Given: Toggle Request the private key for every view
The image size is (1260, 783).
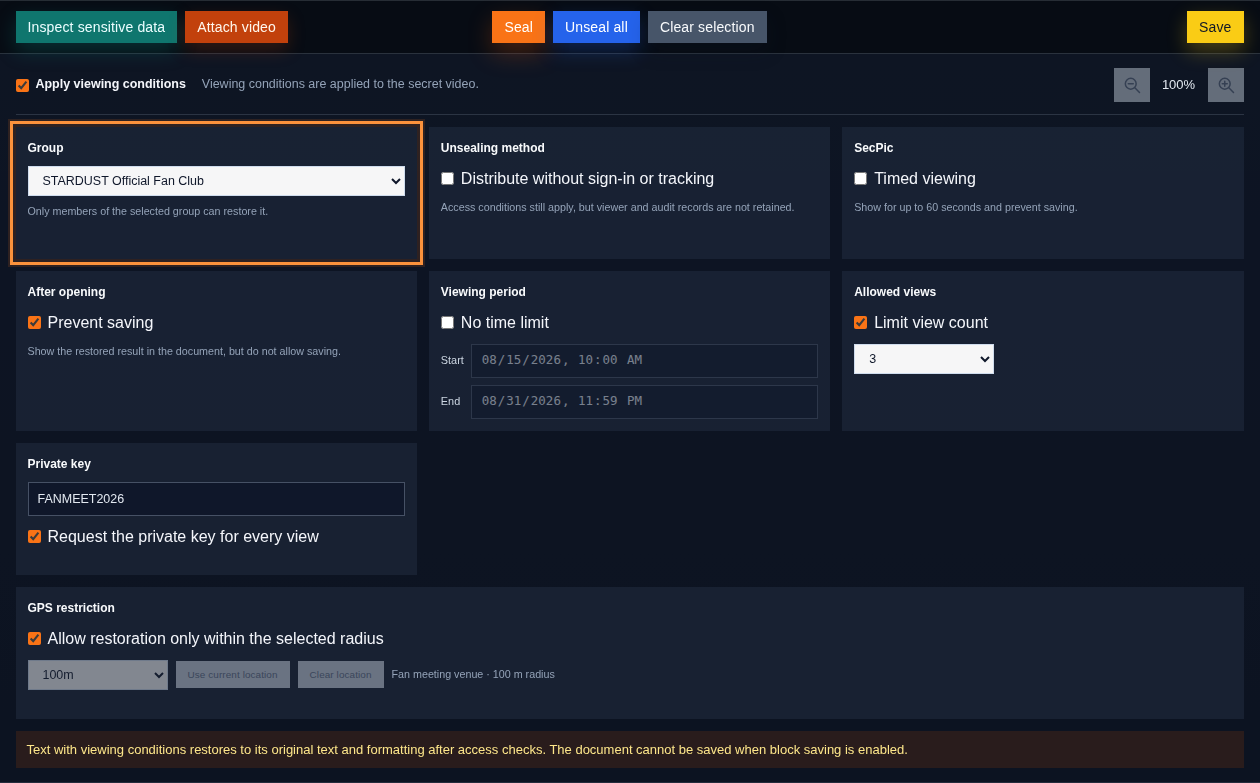Looking at the screenshot, I should tap(34, 536).
